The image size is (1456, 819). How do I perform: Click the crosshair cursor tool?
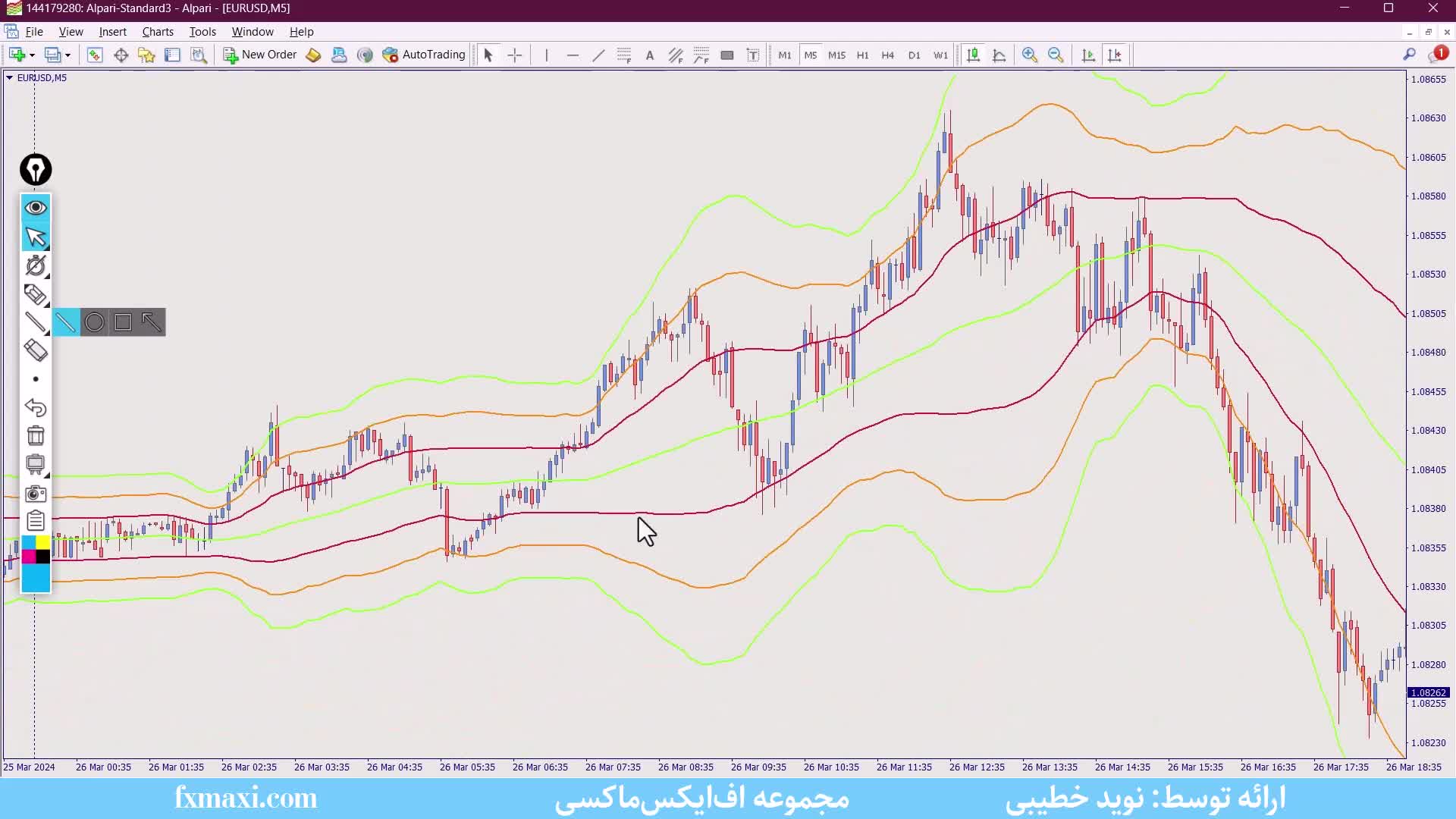click(x=515, y=55)
